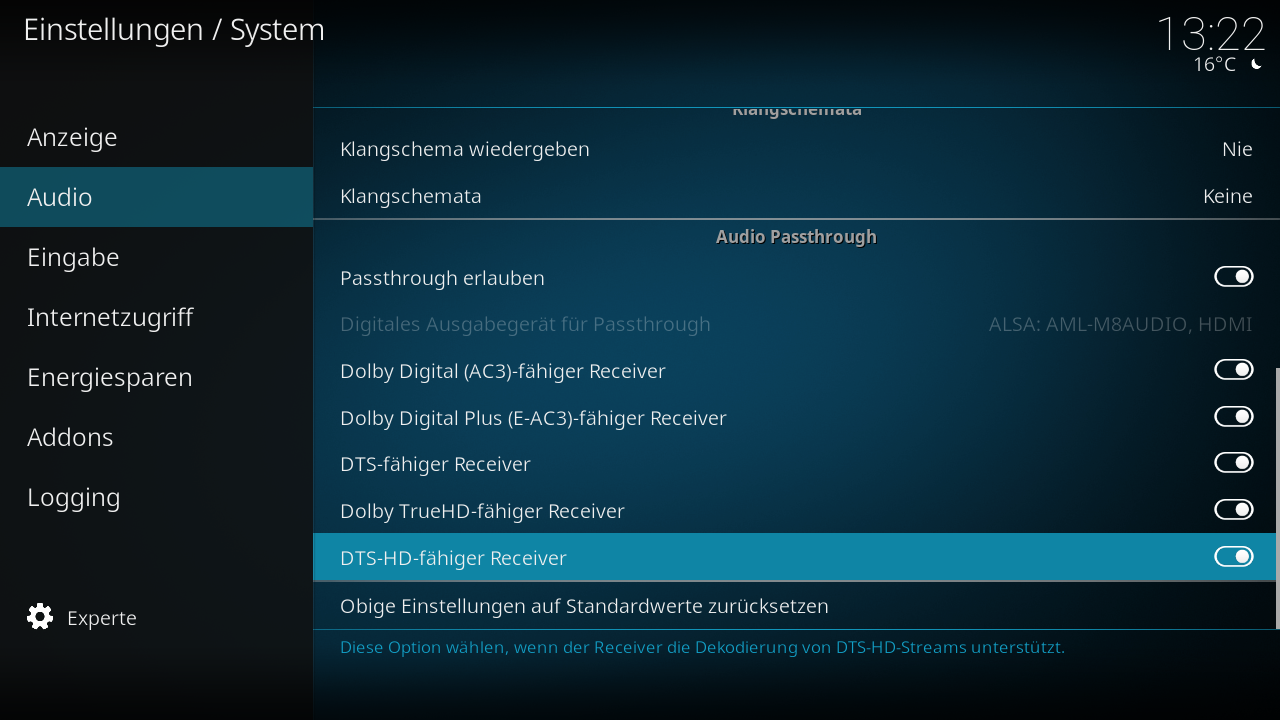
Task: Click the vertical scrollbar of settings list
Action: pyautogui.click(x=1277, y=498)
